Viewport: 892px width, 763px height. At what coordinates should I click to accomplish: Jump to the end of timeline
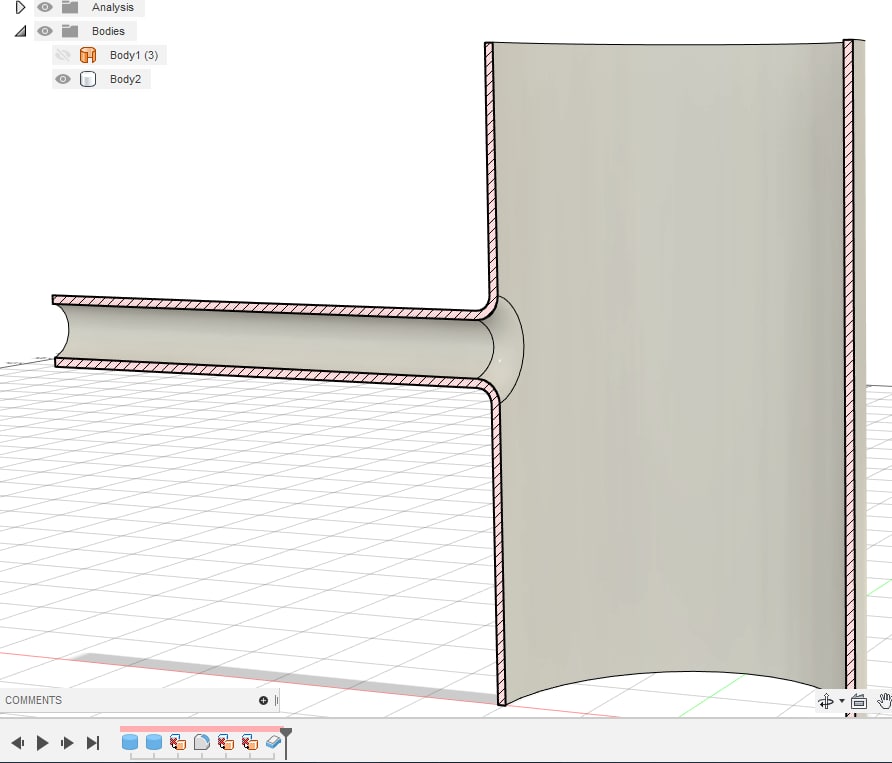point(93,743)
